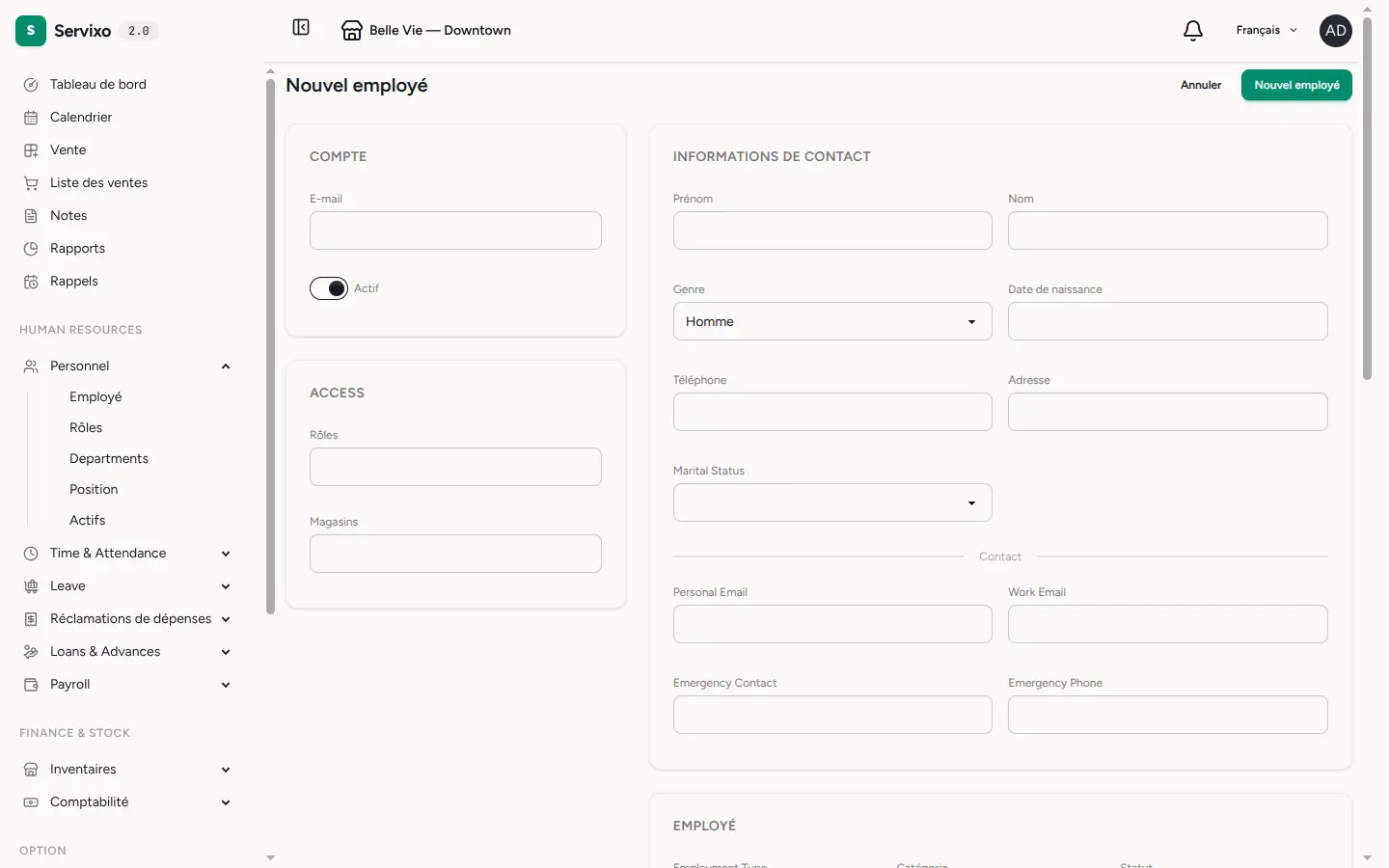Viewport: 1389px width, 868px height.
Task: Open Tableau de bord menu entry
Action: coord(98,85)
